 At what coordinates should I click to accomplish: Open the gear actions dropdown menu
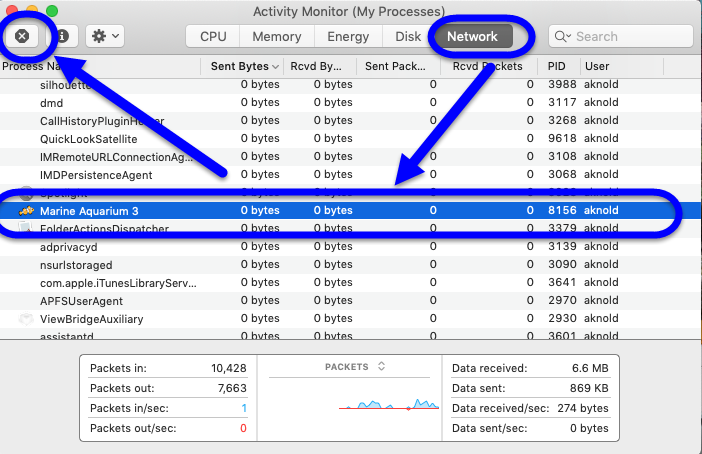[x=104, y=36]
